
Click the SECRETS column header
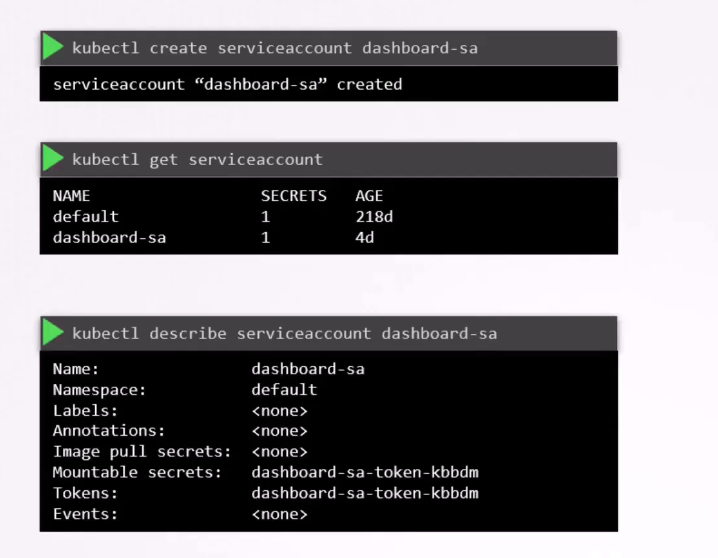[x=294, y=196]
